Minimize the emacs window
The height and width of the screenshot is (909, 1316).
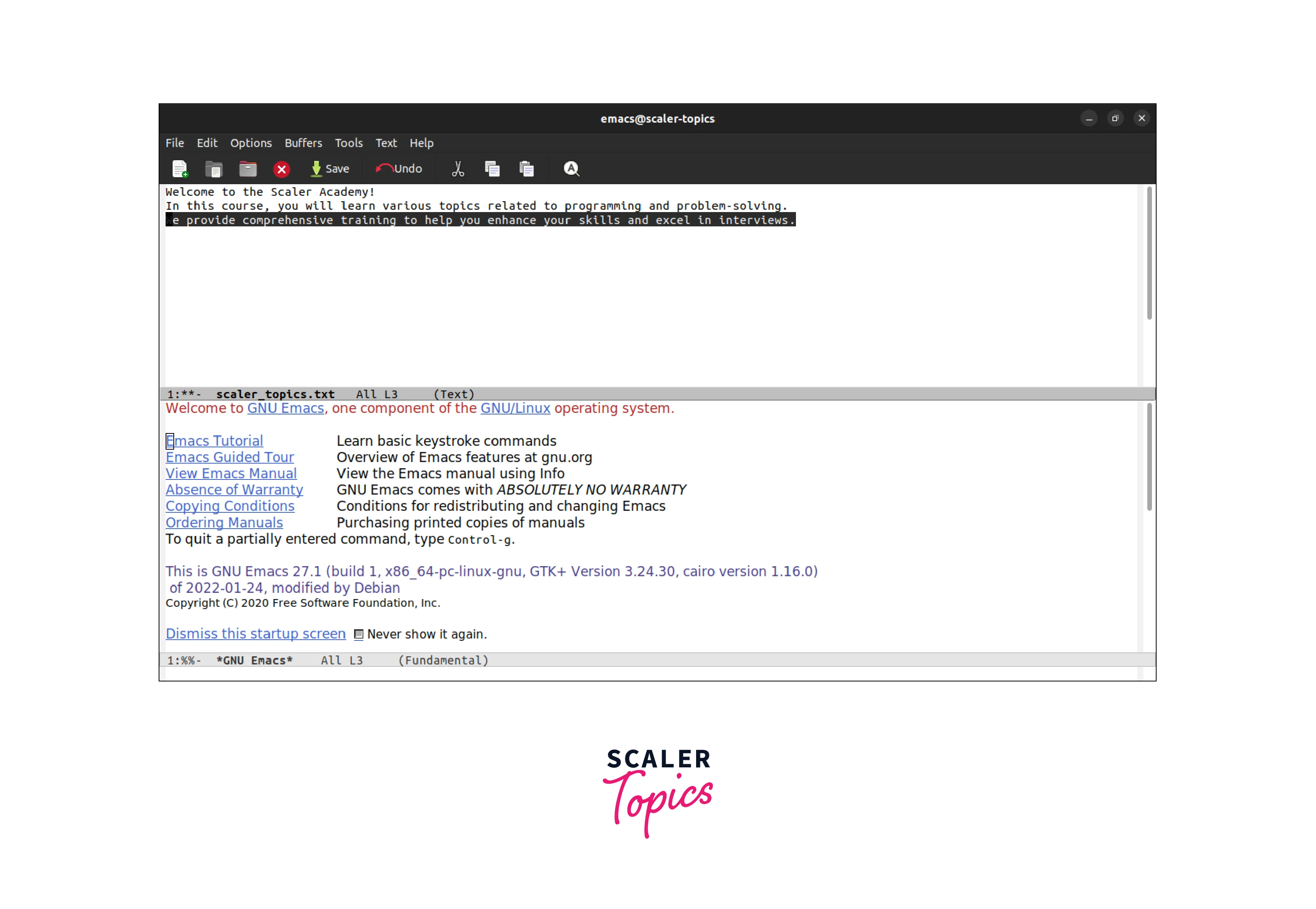1089,118
